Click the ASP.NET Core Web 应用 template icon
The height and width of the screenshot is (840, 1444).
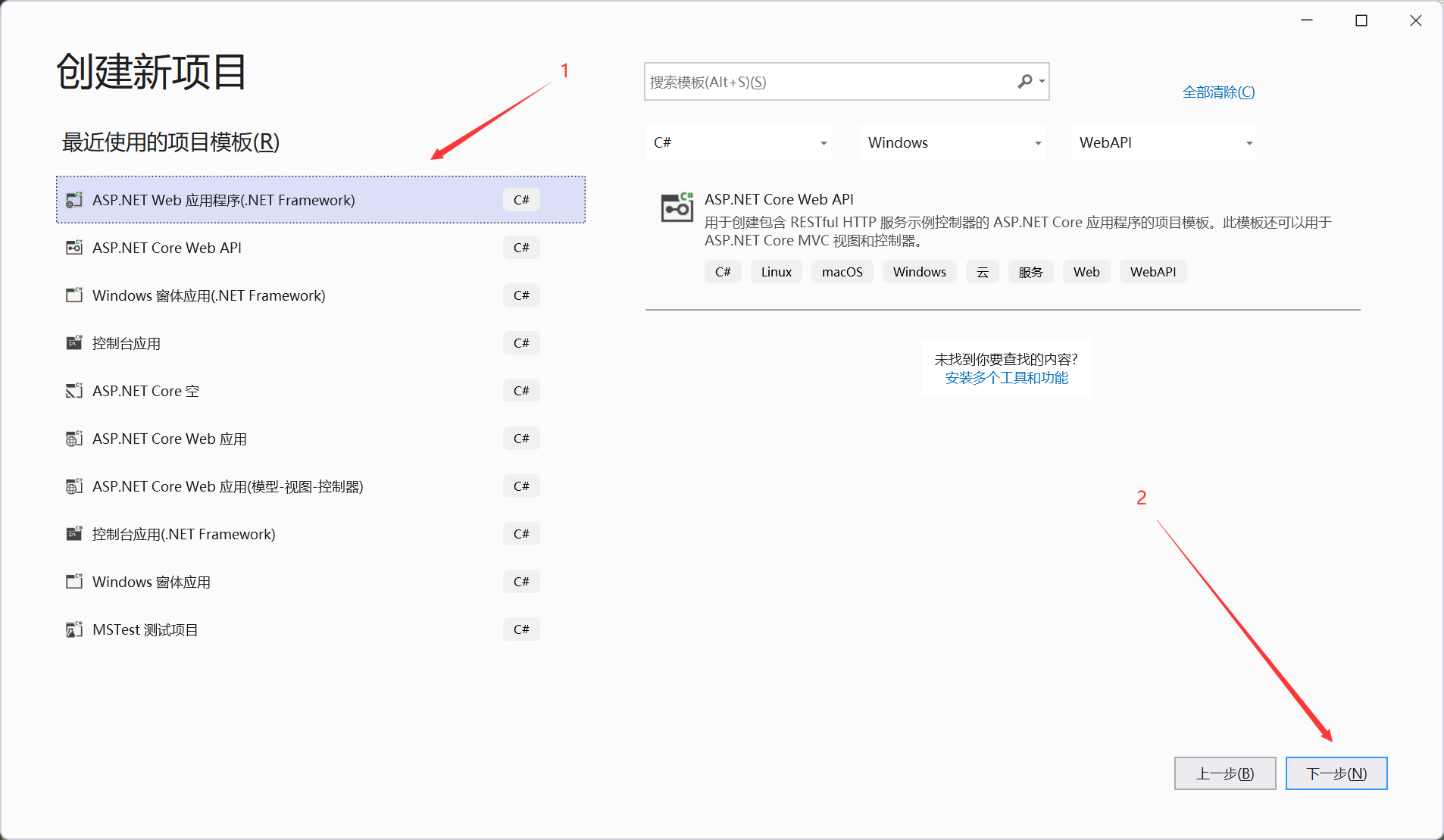point(73,439)
